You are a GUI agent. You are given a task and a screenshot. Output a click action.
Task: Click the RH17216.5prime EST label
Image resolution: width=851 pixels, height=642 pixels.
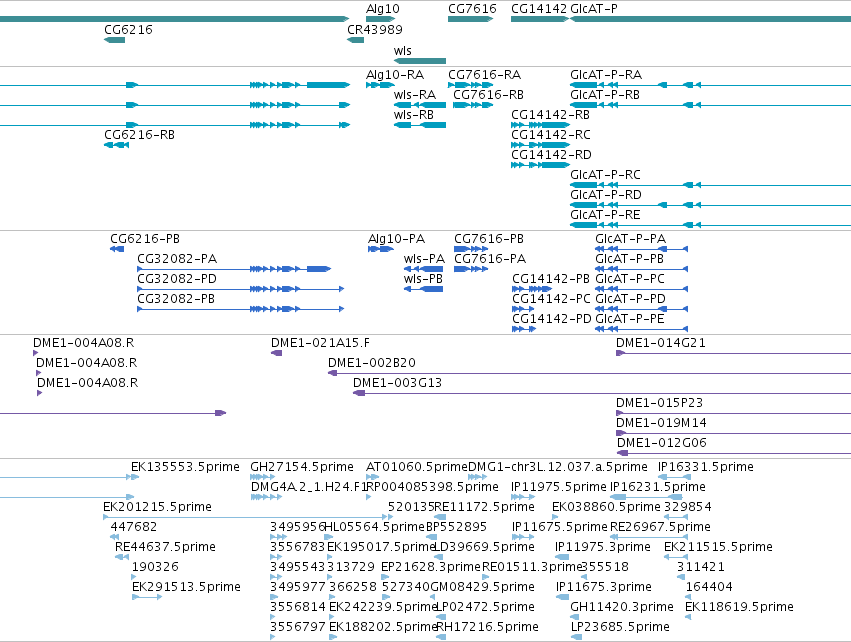487,627
